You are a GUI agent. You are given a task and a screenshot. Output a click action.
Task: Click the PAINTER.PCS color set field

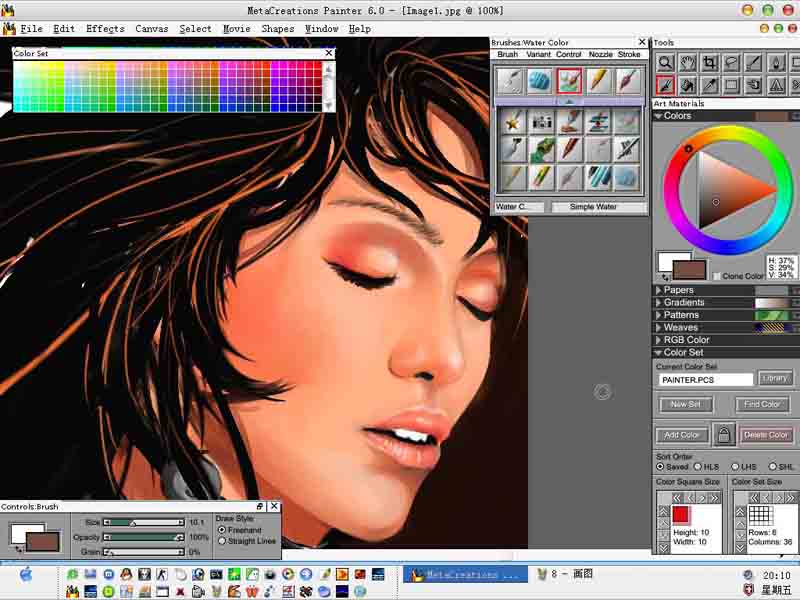706,380
